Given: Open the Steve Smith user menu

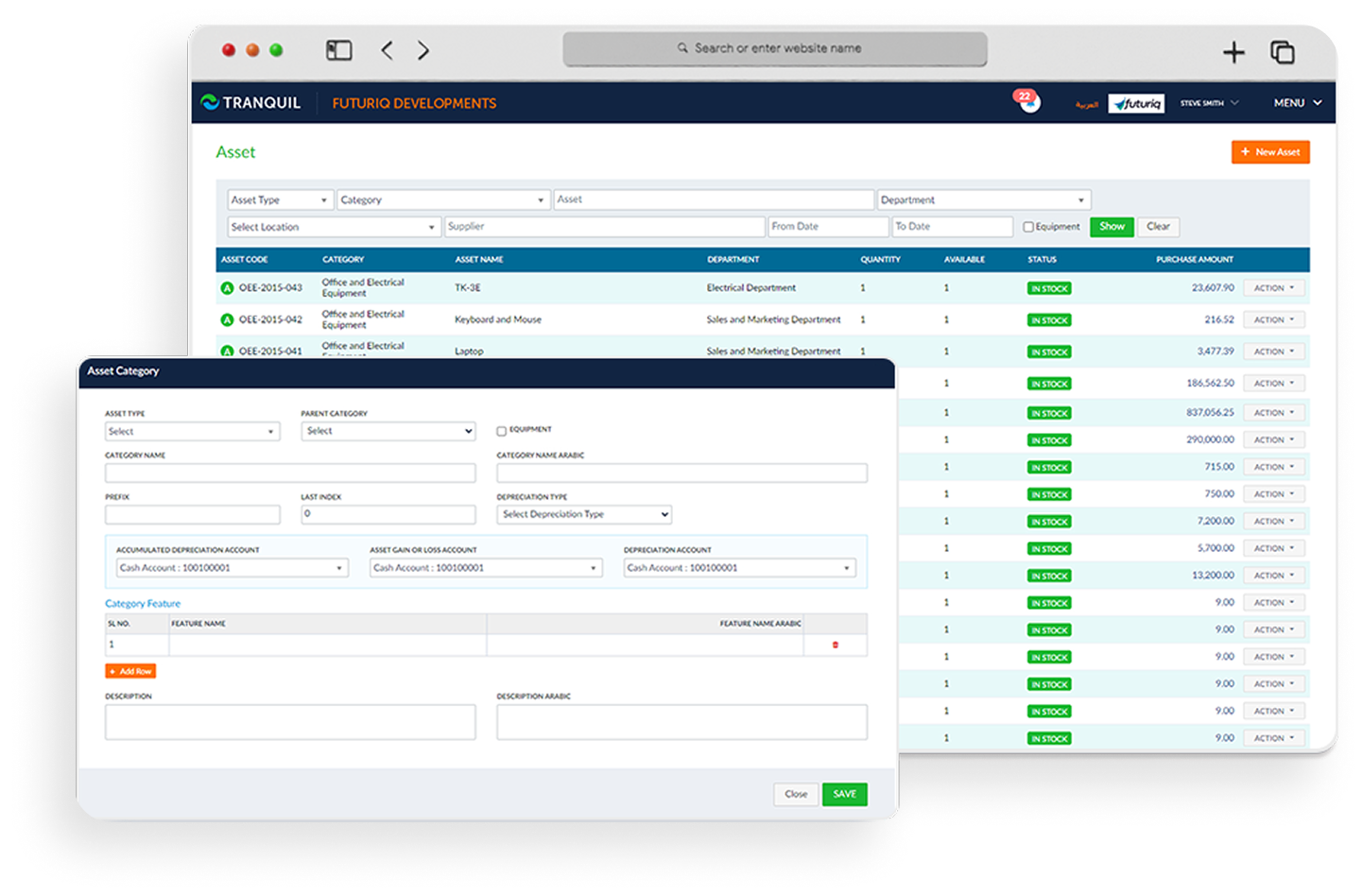Looking at the screenshot, I should click(1208, 103).
